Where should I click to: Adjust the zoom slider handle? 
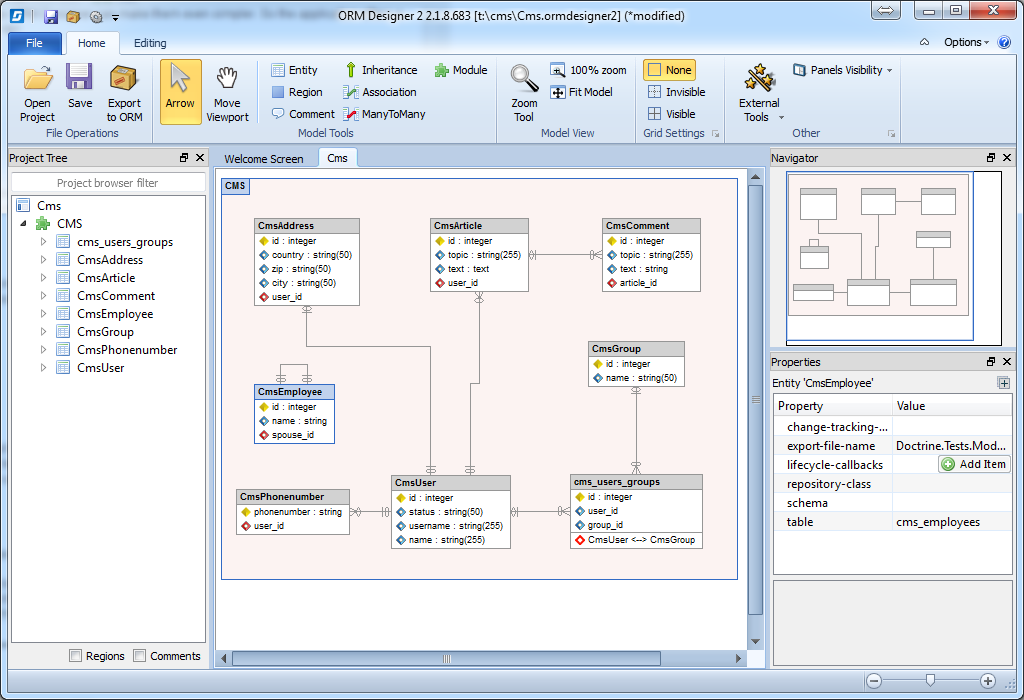click(931, 681)
